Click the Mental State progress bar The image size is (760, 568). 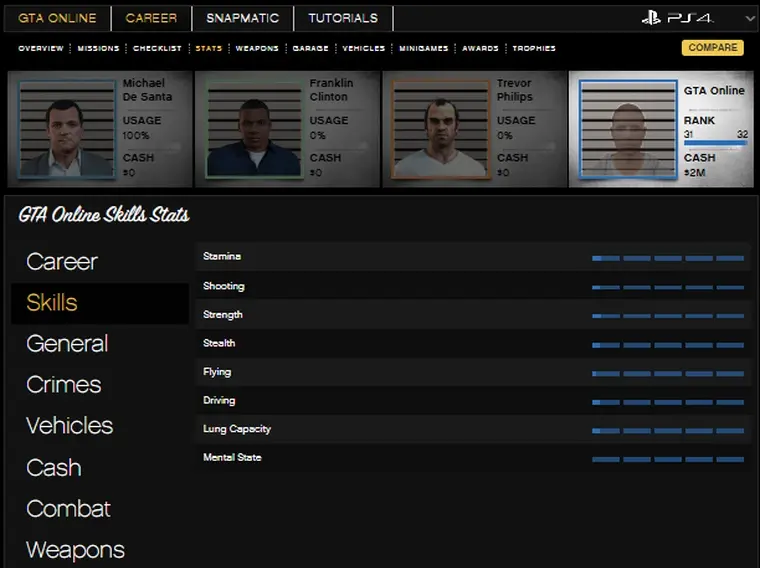[667, 459]
